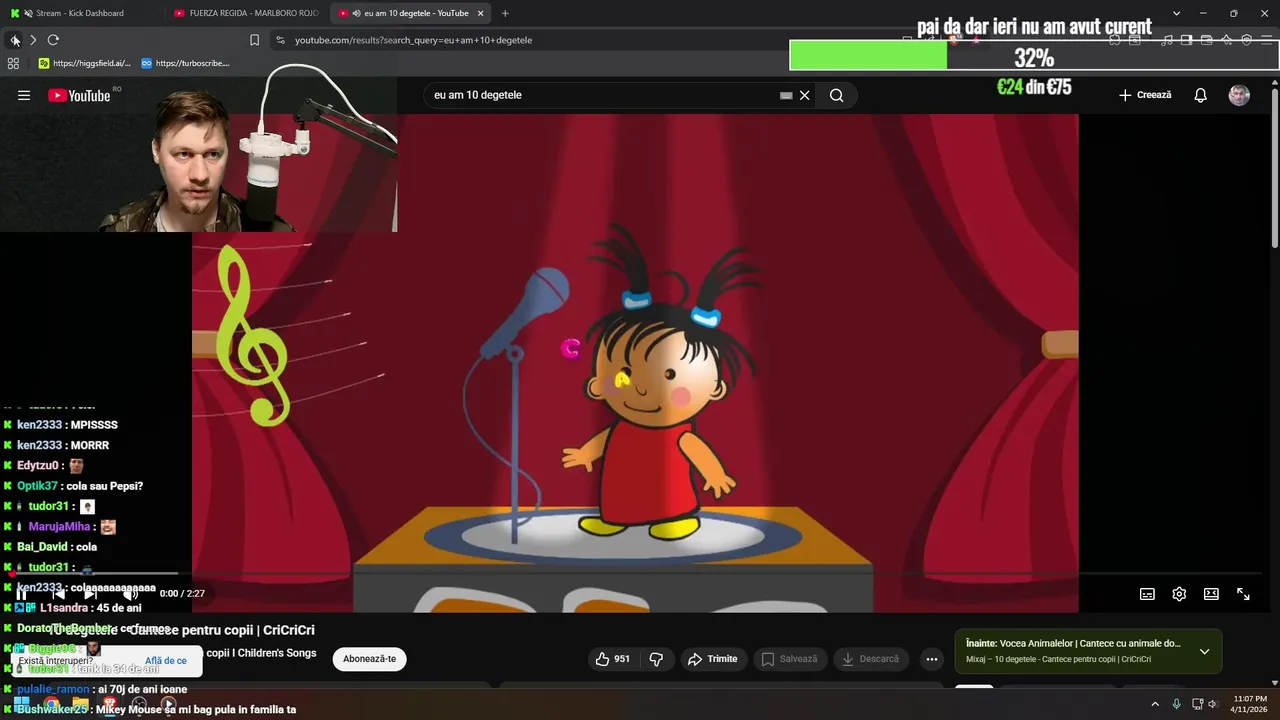This screenshot has width=1280, height=720.
Task: Open the player settings gear
Action: [1179, 594]
